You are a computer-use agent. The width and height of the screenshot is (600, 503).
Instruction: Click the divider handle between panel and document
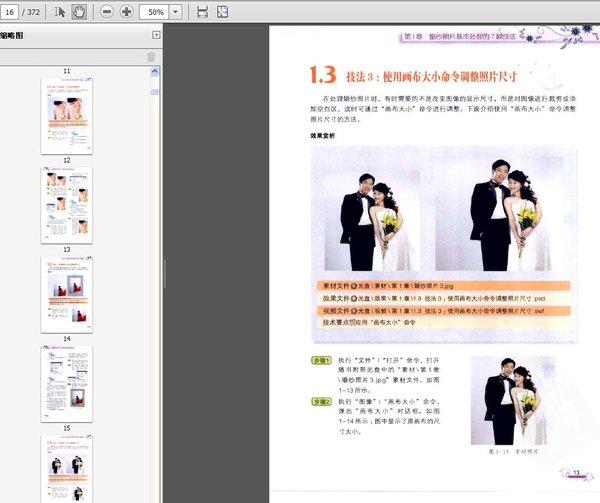click(165, 273)
